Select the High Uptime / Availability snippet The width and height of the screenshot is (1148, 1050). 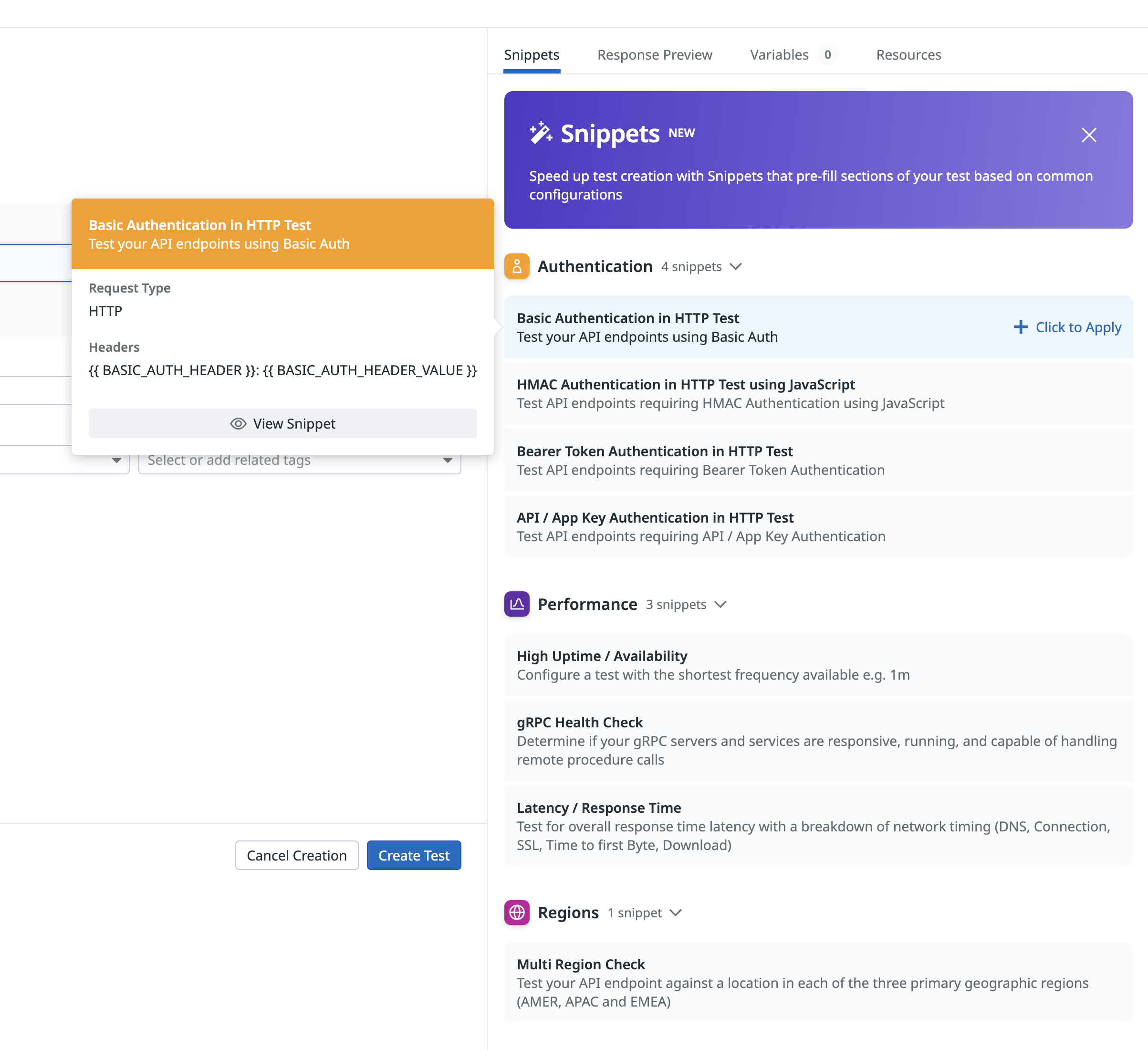[818, 665]
